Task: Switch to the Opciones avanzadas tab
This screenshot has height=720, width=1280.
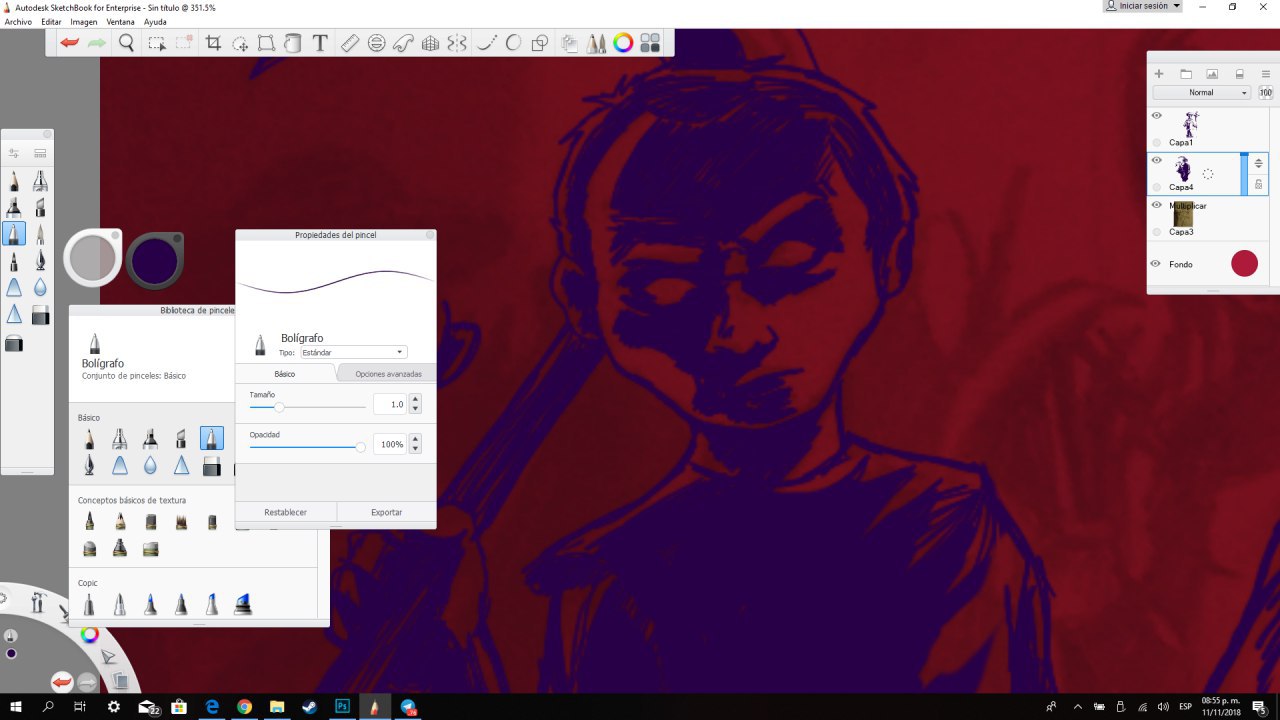Action: pos(388,374)
